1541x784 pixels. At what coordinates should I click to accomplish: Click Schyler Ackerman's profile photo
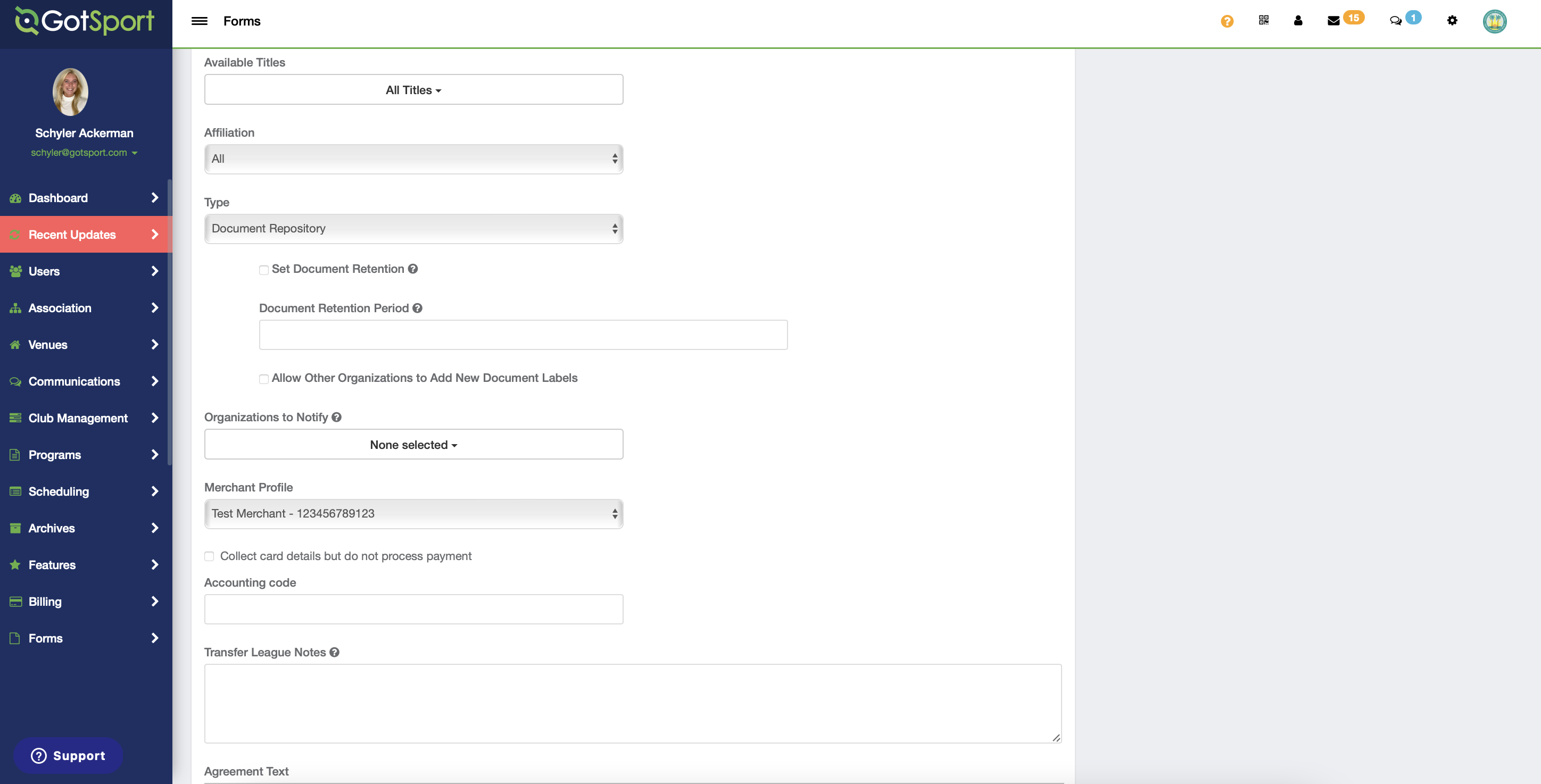coord(71,91)
